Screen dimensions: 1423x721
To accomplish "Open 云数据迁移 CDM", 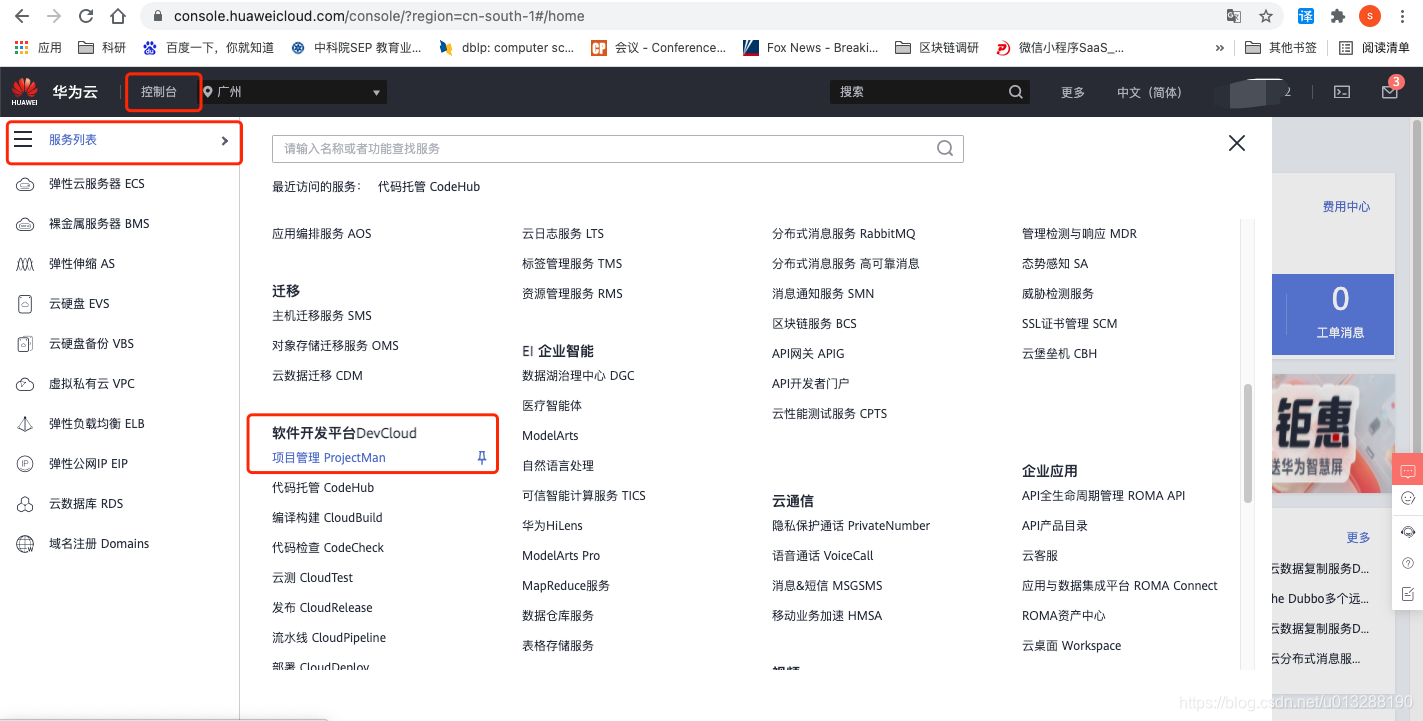I will coord(317,376).
